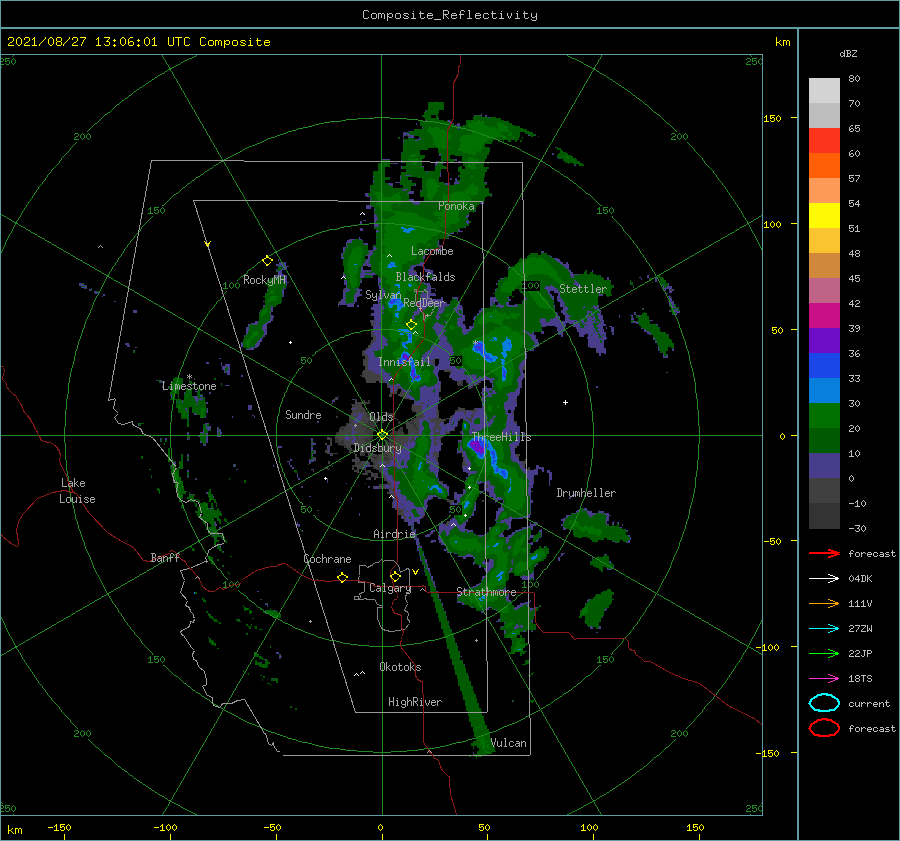The image size is (900, 841).
Task: Select the orange 111V arrow icon
Action: 824,603
